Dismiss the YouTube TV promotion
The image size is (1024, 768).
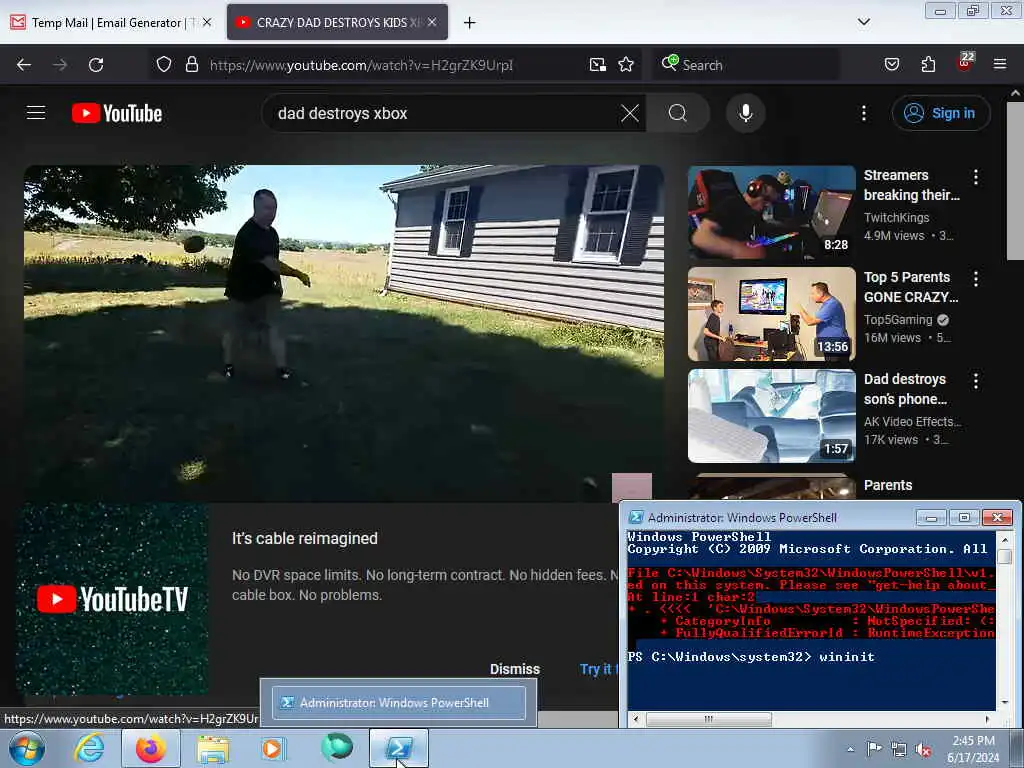pos(515,669)
